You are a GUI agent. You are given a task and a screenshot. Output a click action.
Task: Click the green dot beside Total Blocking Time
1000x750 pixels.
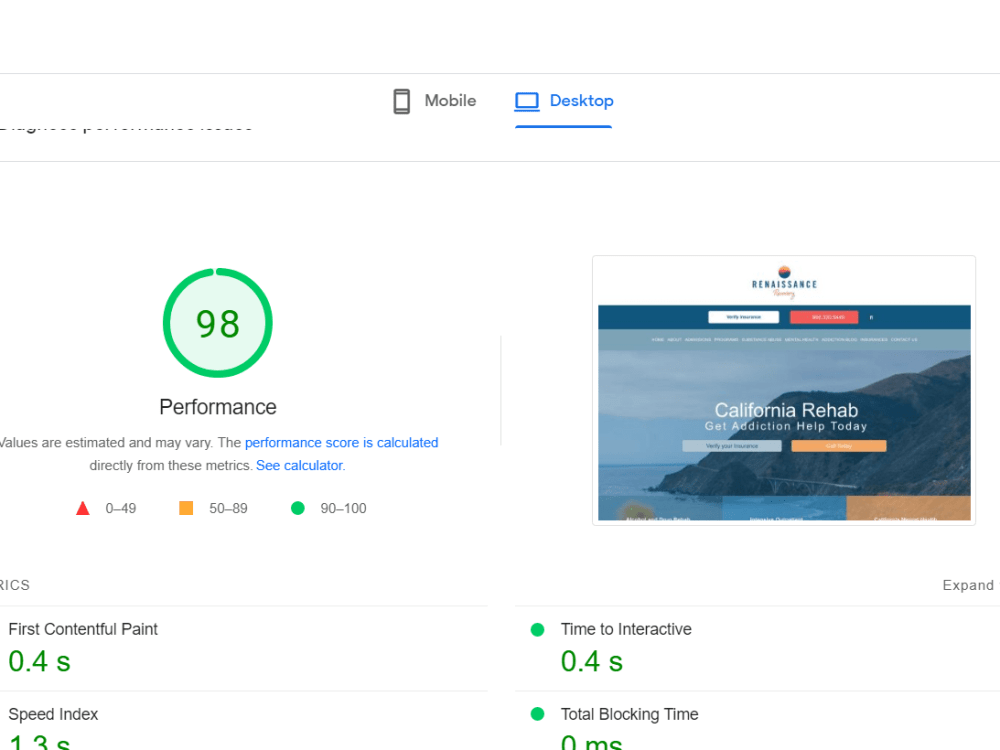point(538,714)
